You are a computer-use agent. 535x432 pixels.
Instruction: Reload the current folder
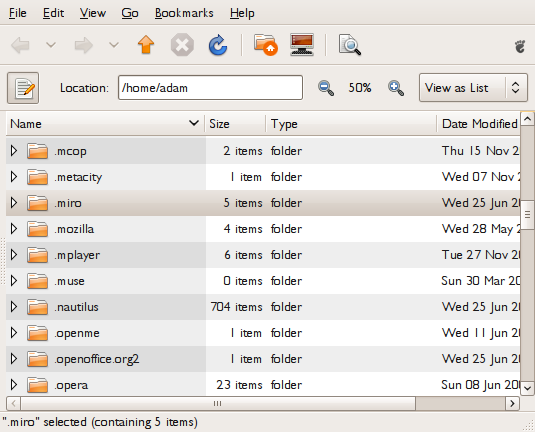pos(218,45)
